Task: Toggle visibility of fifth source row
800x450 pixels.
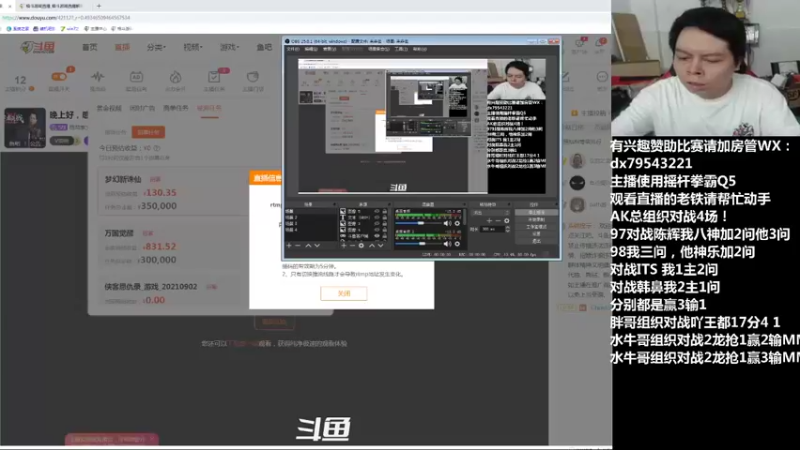Action: [x=377, y=236]
